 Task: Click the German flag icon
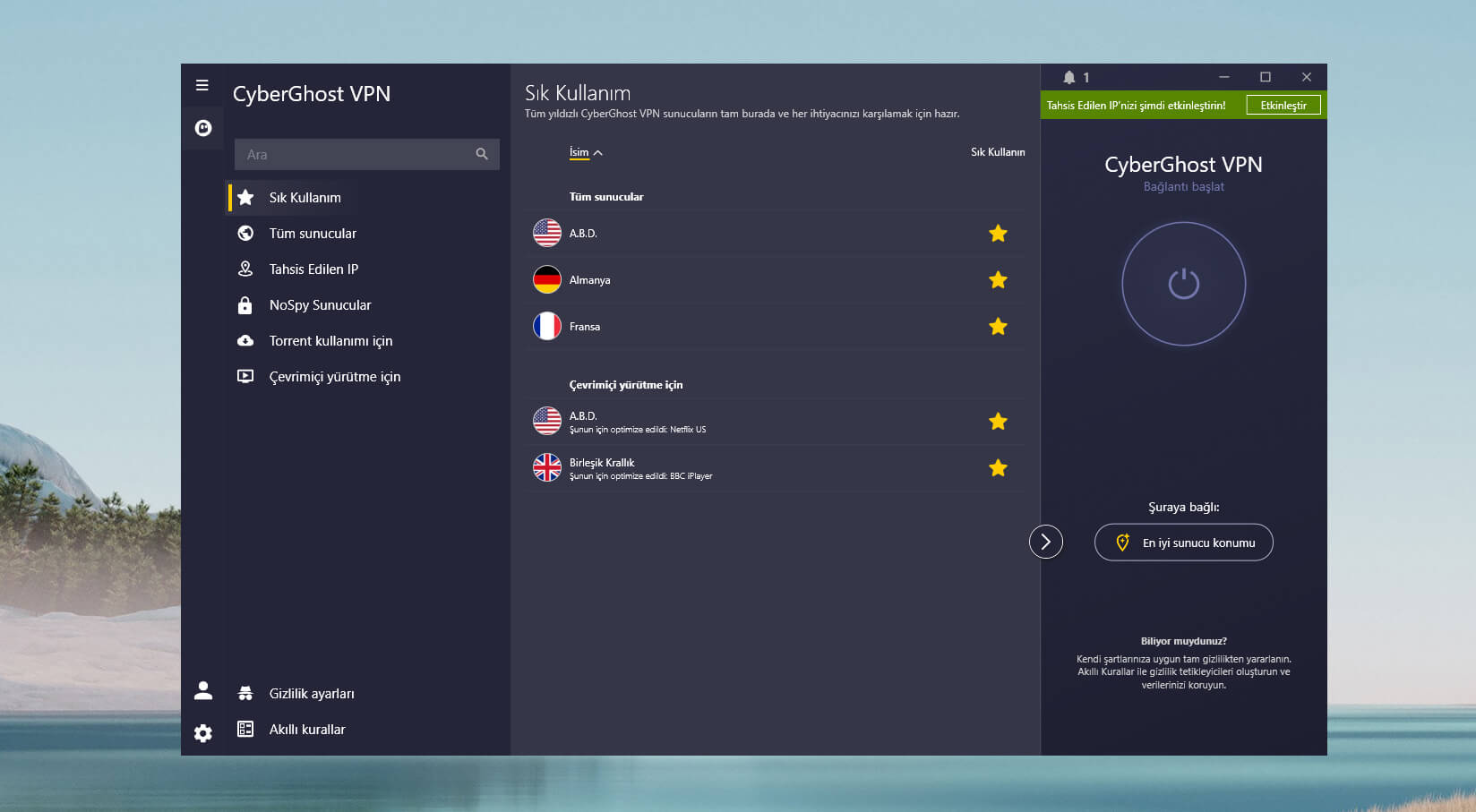[x=547, y=279]
